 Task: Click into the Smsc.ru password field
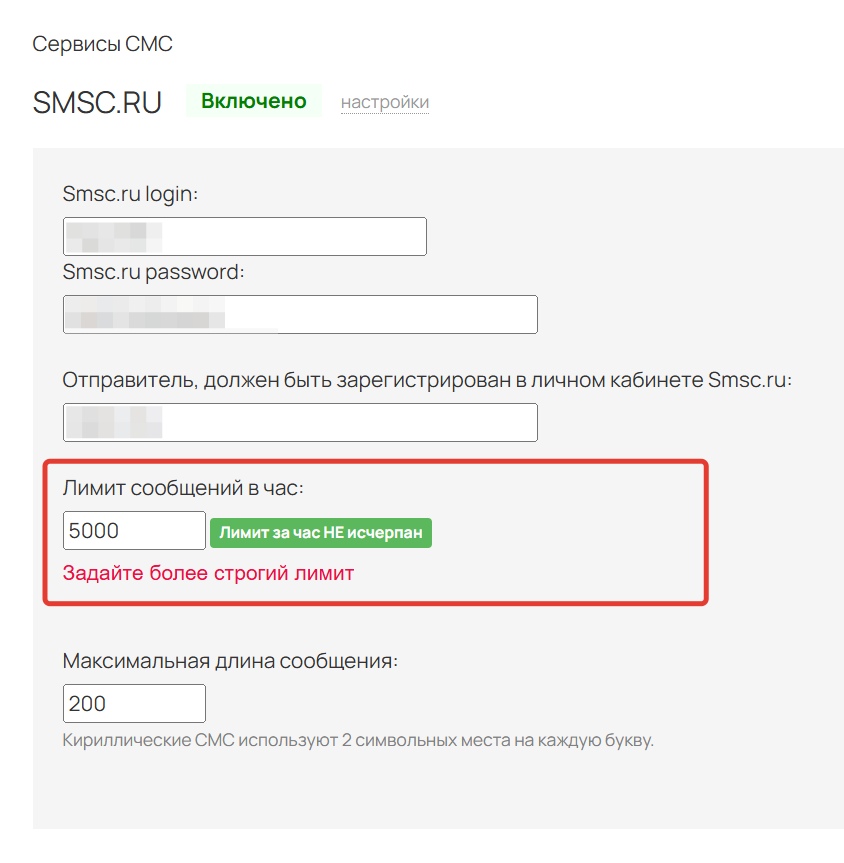(380, 314)
